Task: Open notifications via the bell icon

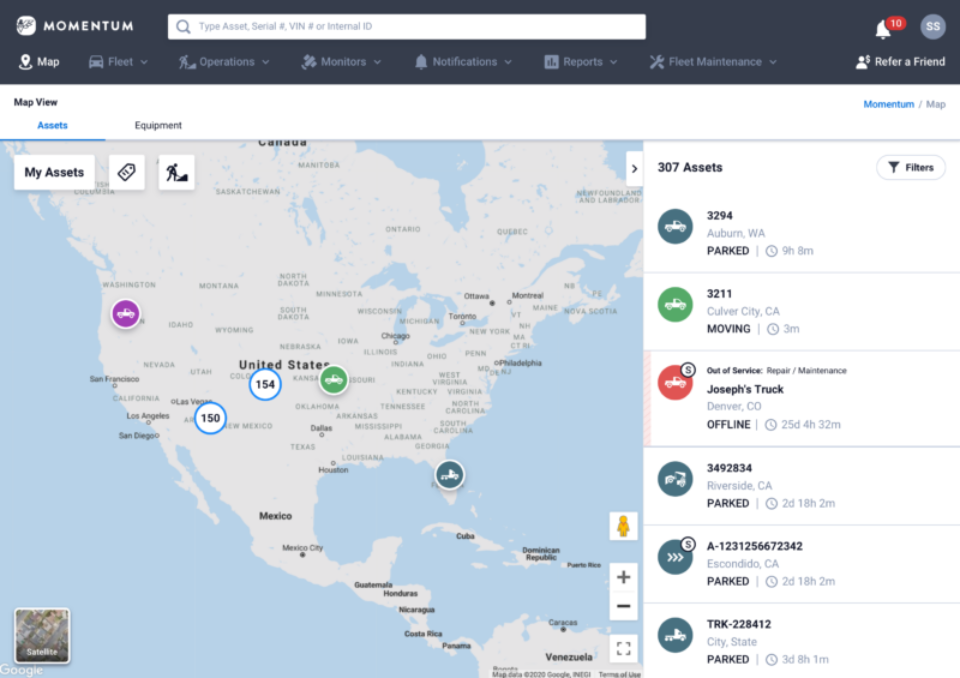Action: 882,25
